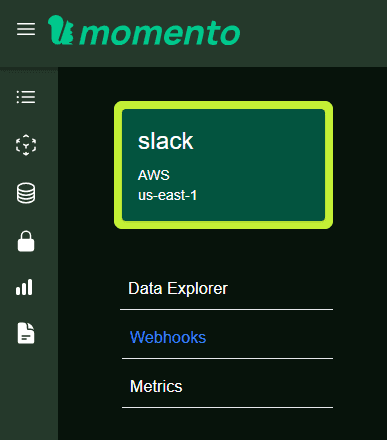Open the cube scan icon in sidebar
387x440 pixels.
[26, 145]
